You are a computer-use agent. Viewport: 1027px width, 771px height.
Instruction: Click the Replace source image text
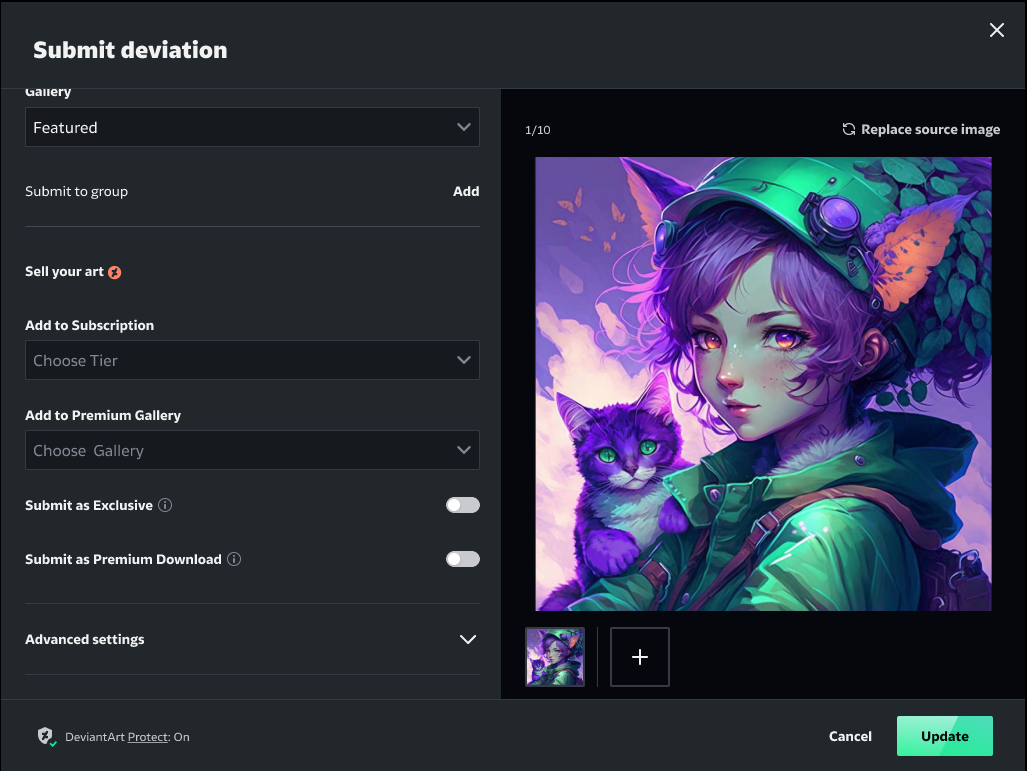[930, 129]
